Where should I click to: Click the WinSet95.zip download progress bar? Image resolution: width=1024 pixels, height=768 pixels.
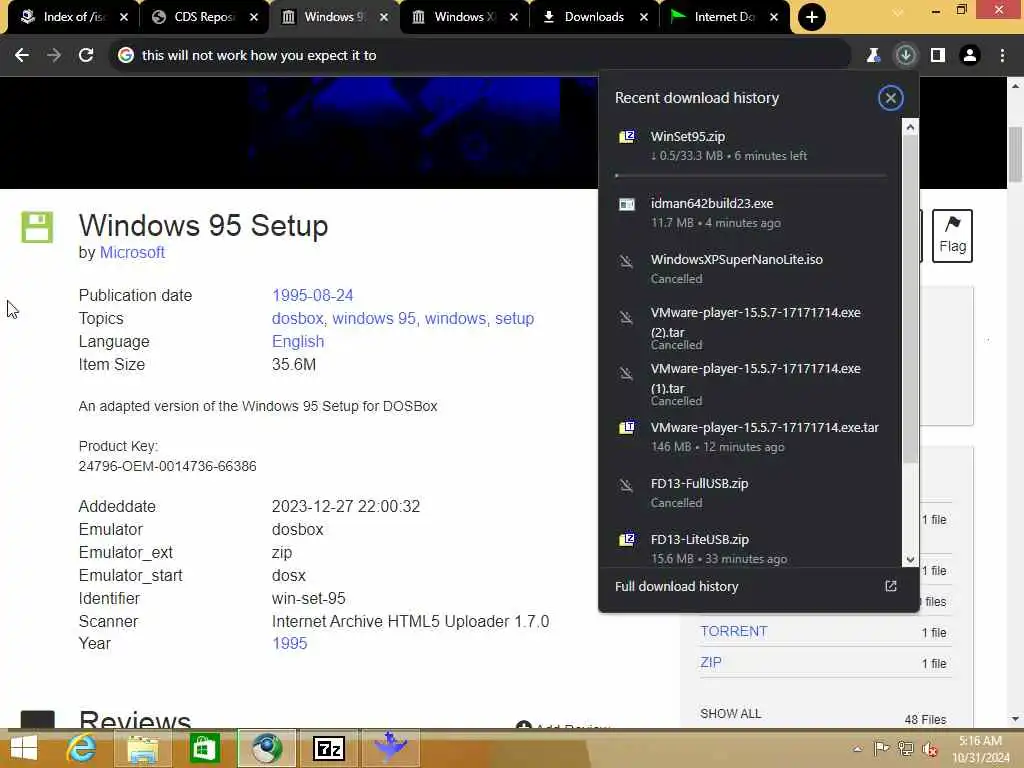(750, 176)
